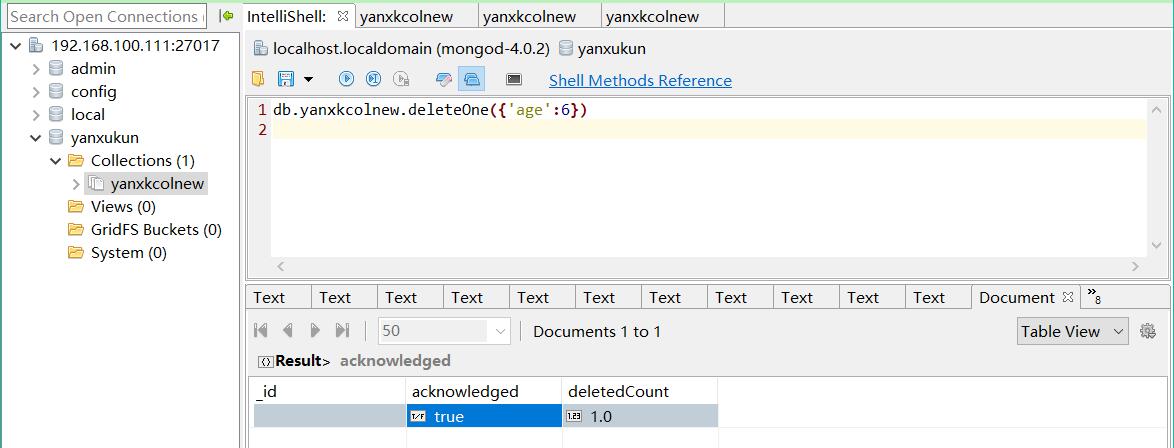Focus the Search Open Connections field
Screen dimensions: 1174x448
point(107,16)
